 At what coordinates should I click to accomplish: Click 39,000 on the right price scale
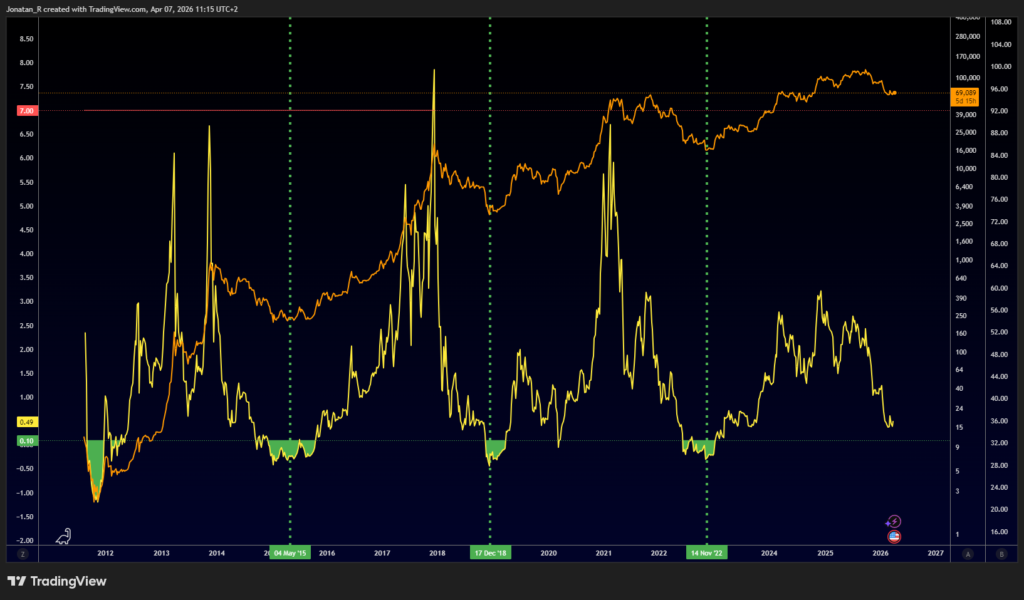(x=965, y=115)
